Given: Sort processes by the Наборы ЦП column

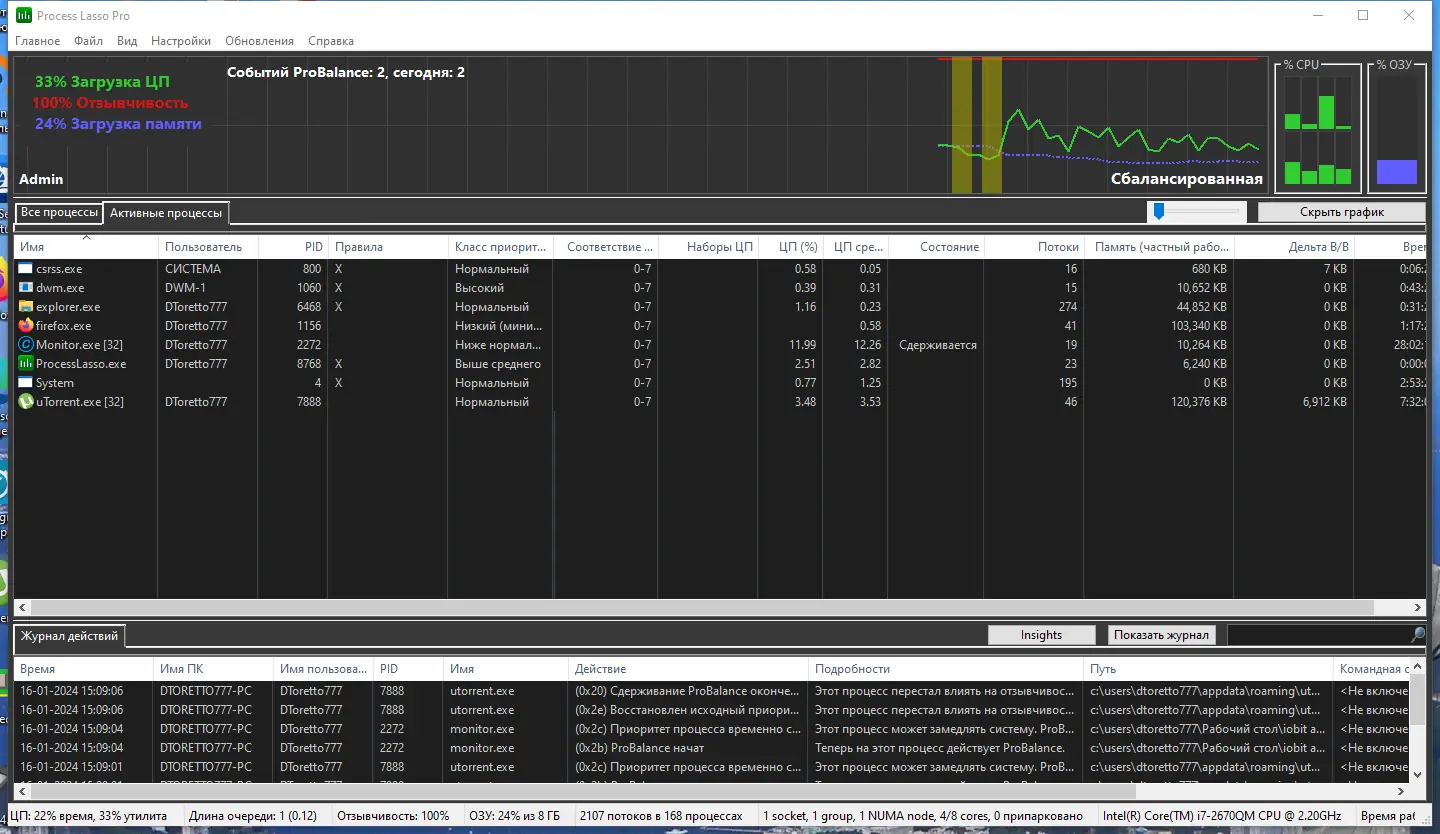Looking at the screenshot, I should [x=708, y=247].
